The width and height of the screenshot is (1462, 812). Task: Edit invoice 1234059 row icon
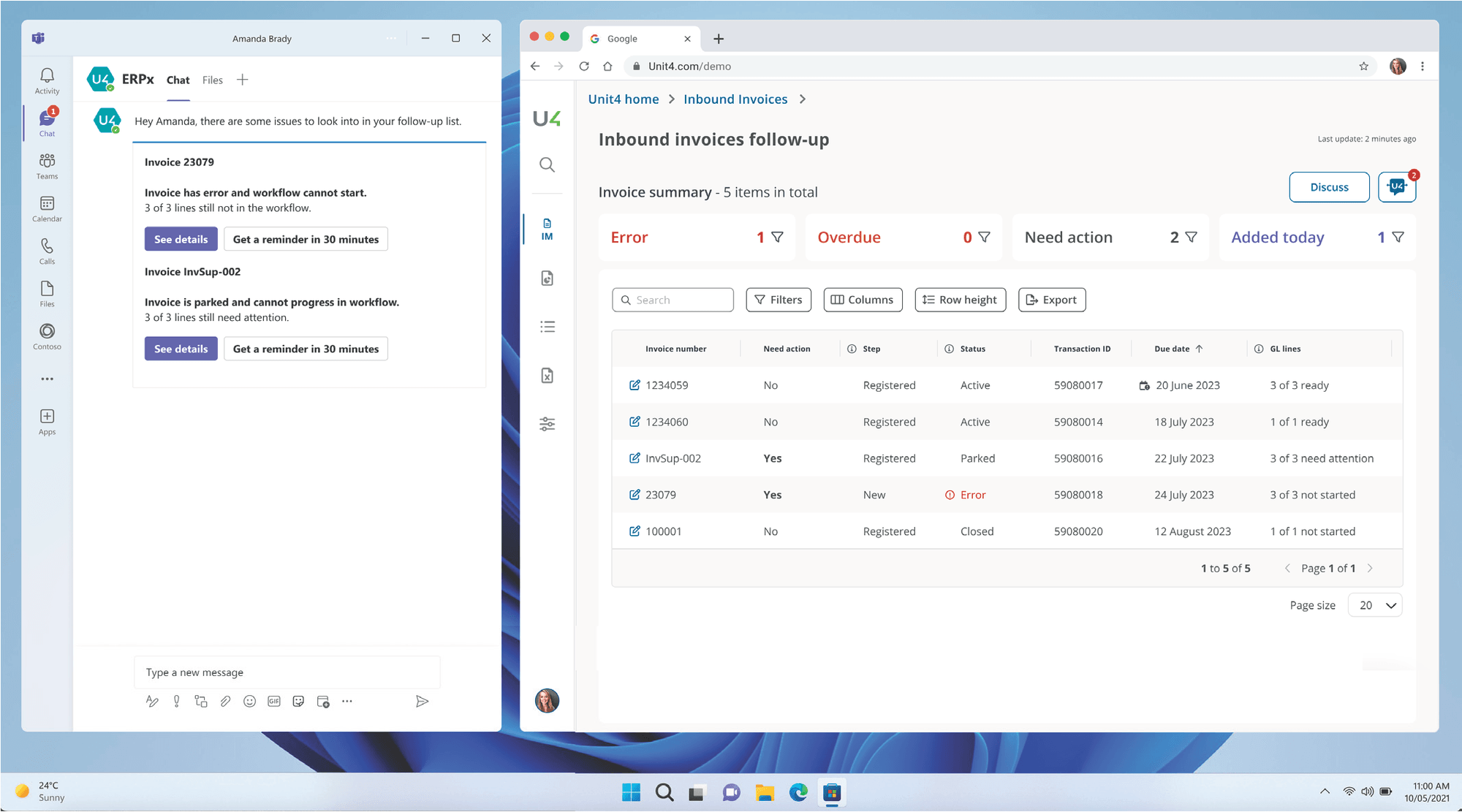coord(635,384)
